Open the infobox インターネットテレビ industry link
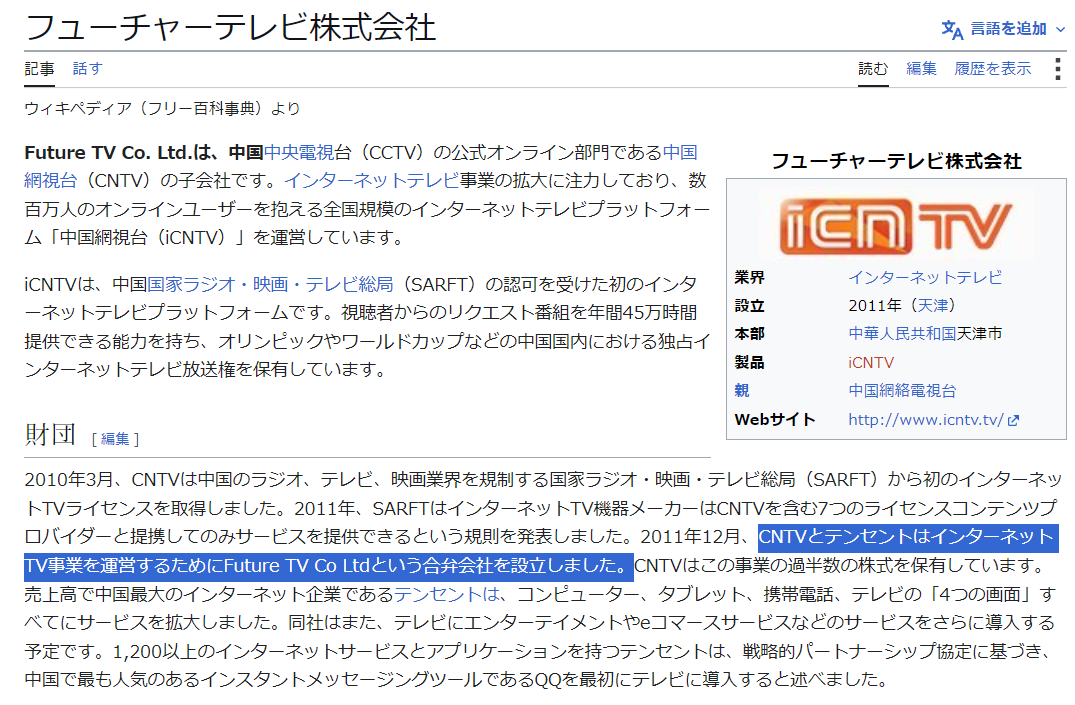1075x705 pixels. click(925, 277)
